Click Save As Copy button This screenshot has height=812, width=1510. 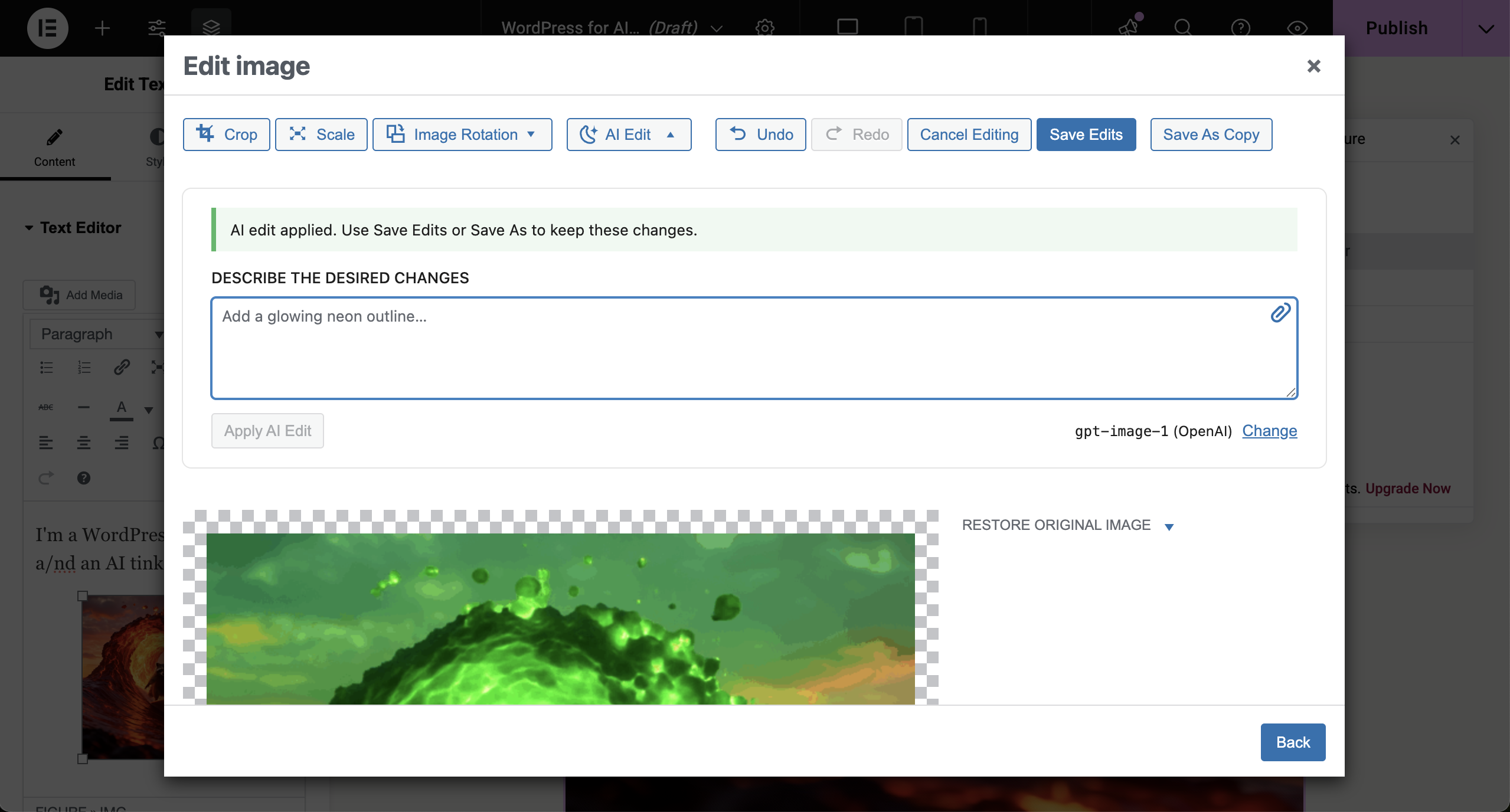click(1211, 135)
